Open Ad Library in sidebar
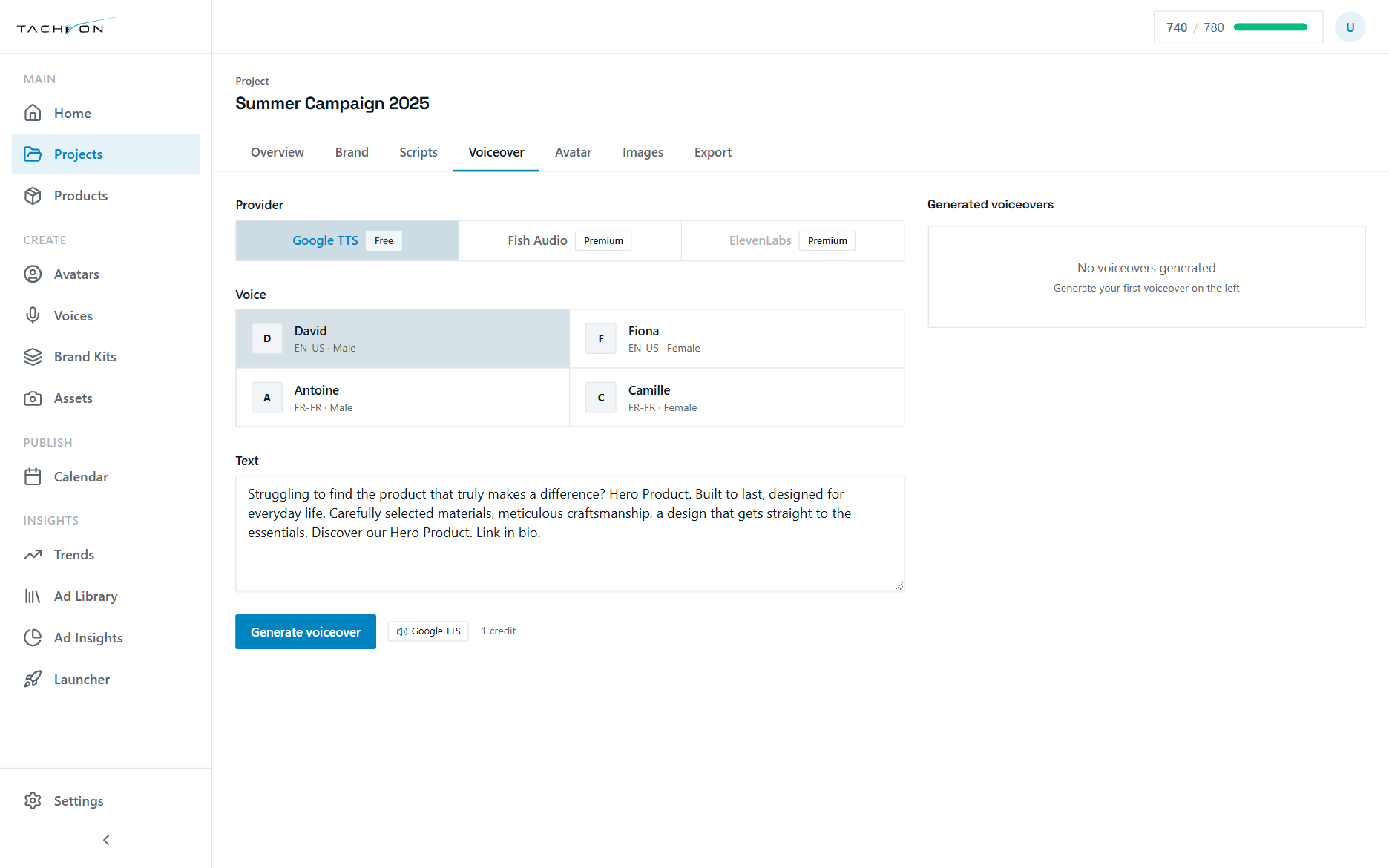The image size is (1389, 868). (105, 596)
